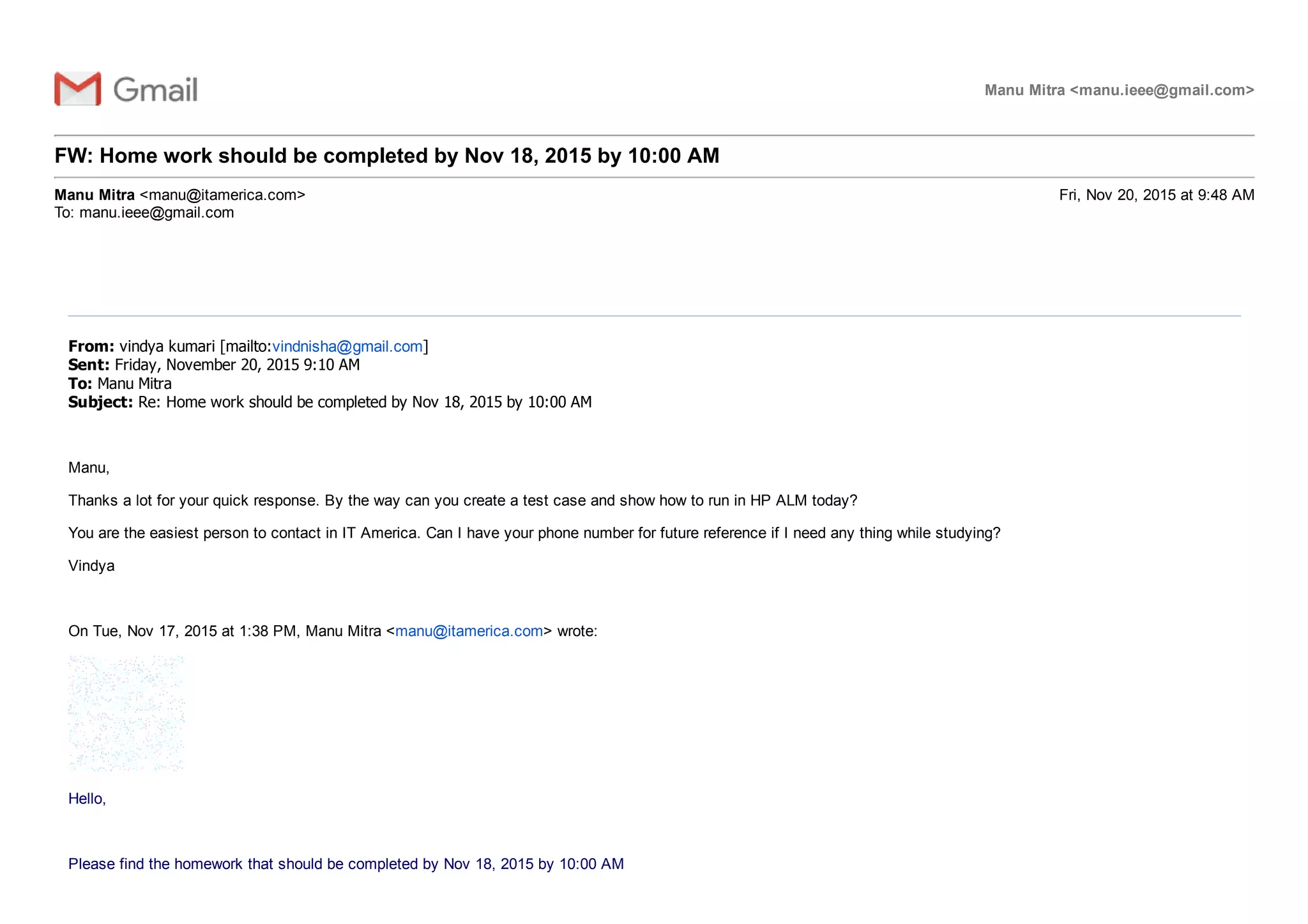Click the sentence asking for phone number

click(x=534, y=533)
